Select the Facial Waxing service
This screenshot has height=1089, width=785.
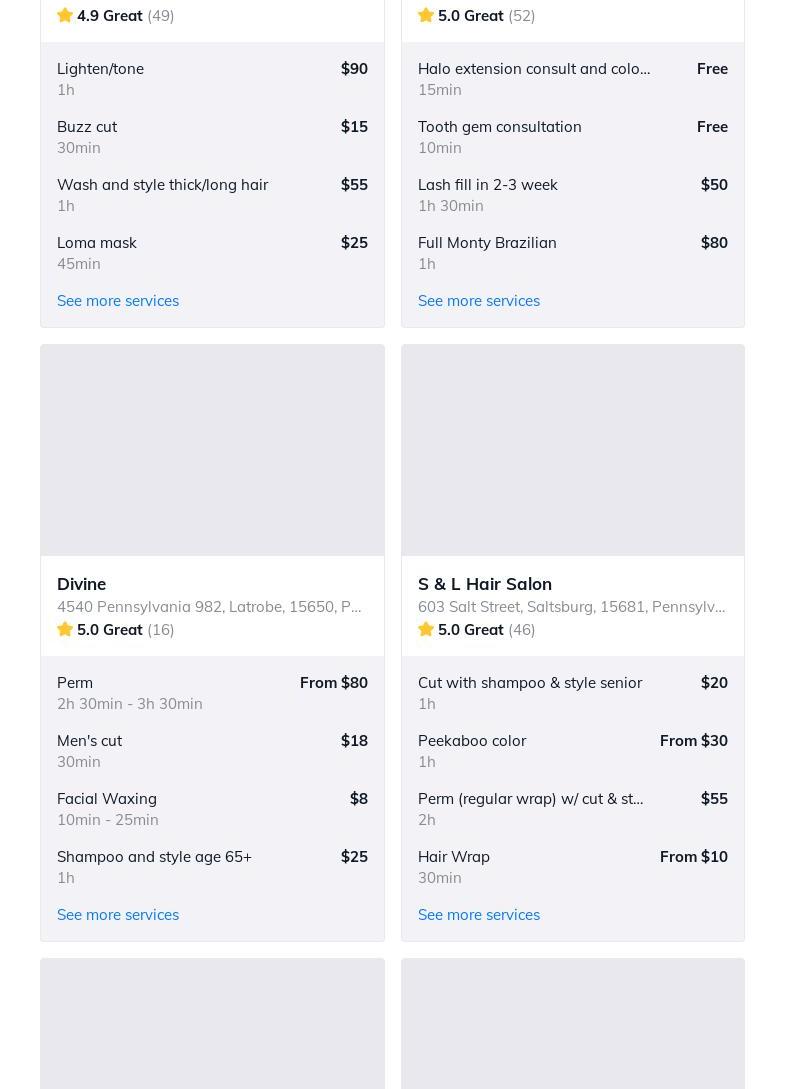click(212, 808)
